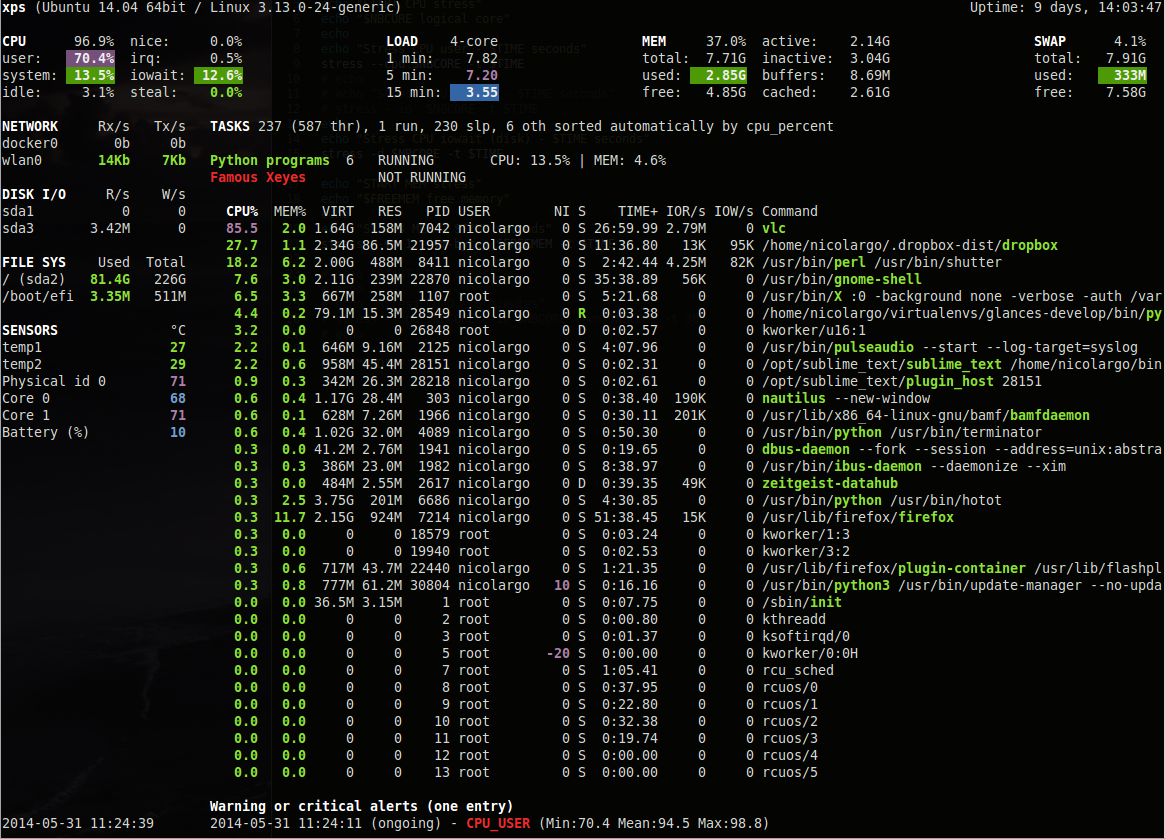Click the CPU% column header
1165x839 pixels.
pyautogui.click(x=242, y=211)
